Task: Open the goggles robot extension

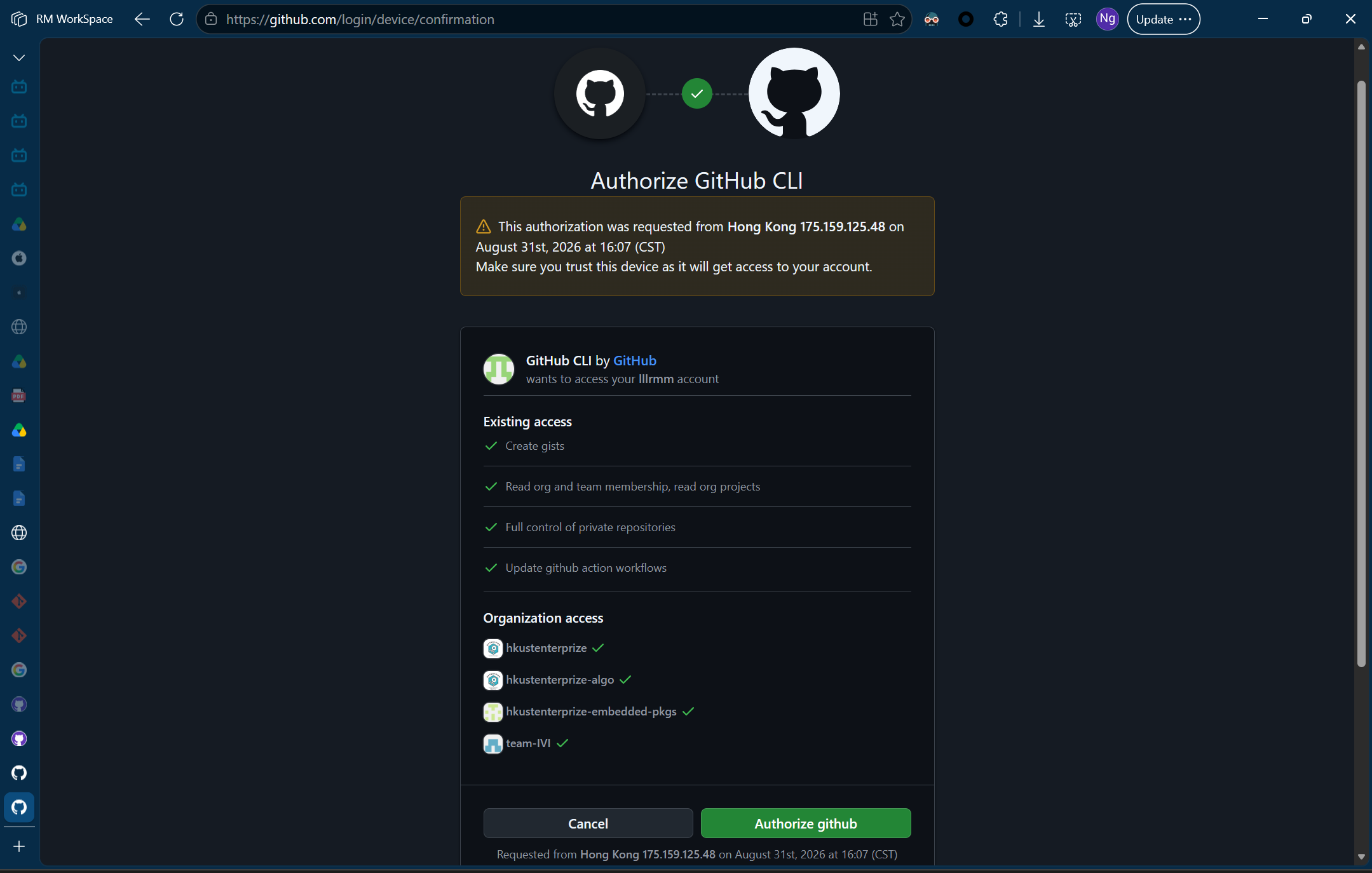Action: click(932, 19)
